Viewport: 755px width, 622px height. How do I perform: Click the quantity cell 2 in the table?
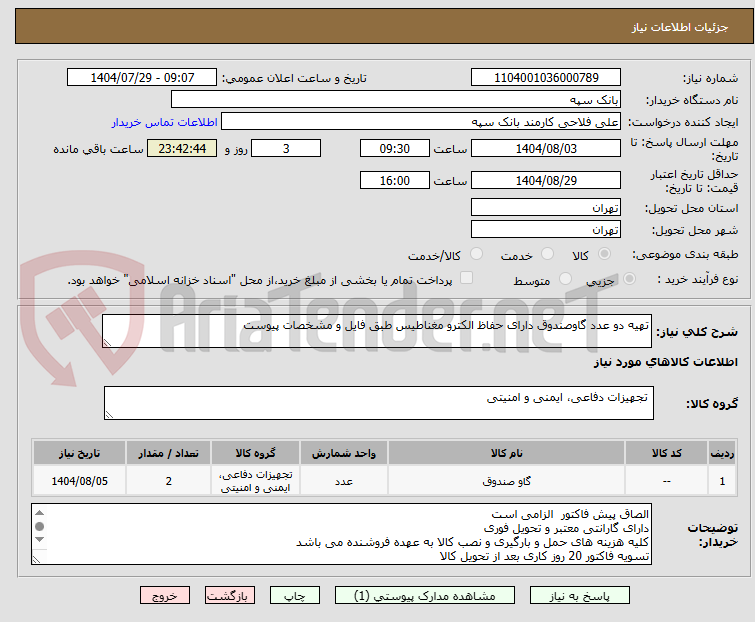[x=169, y=480]
